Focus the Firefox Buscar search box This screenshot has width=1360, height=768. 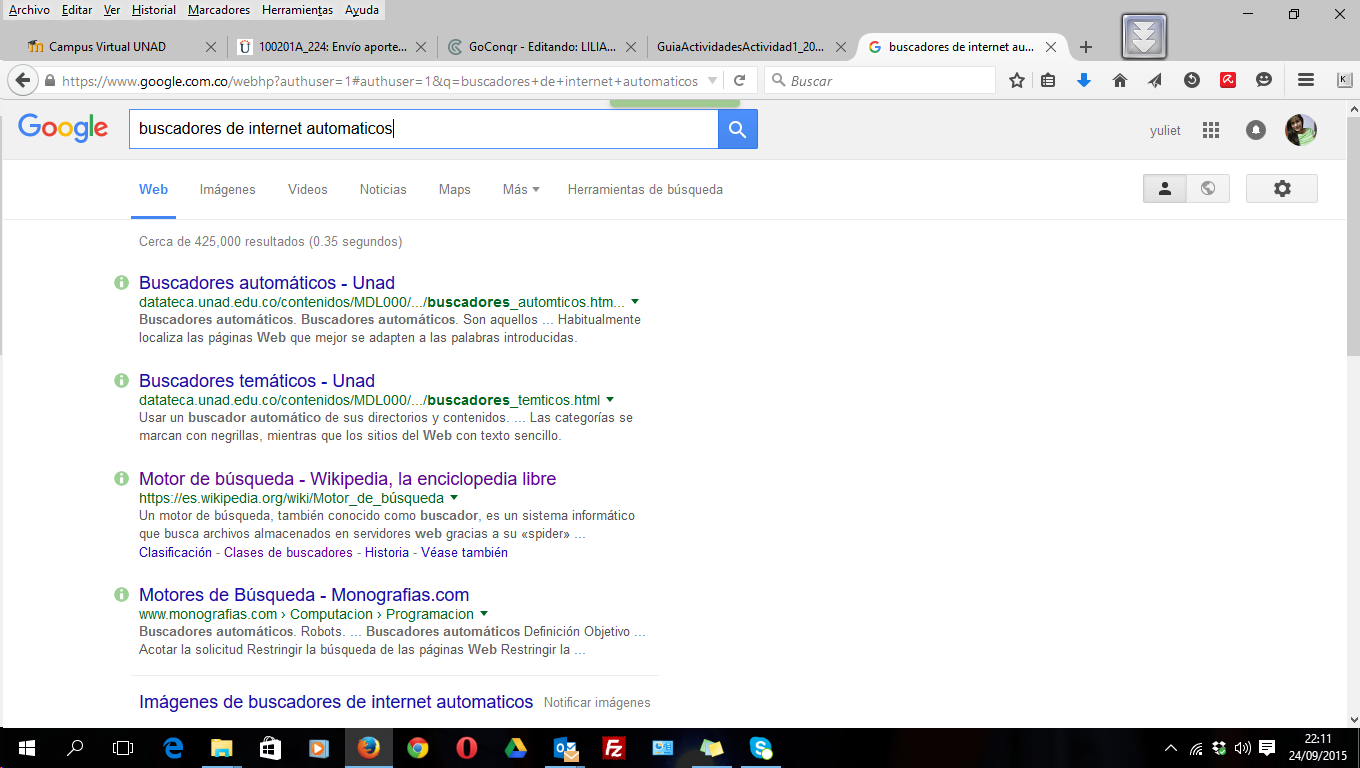pyautogui.click(x=880, y=81)
